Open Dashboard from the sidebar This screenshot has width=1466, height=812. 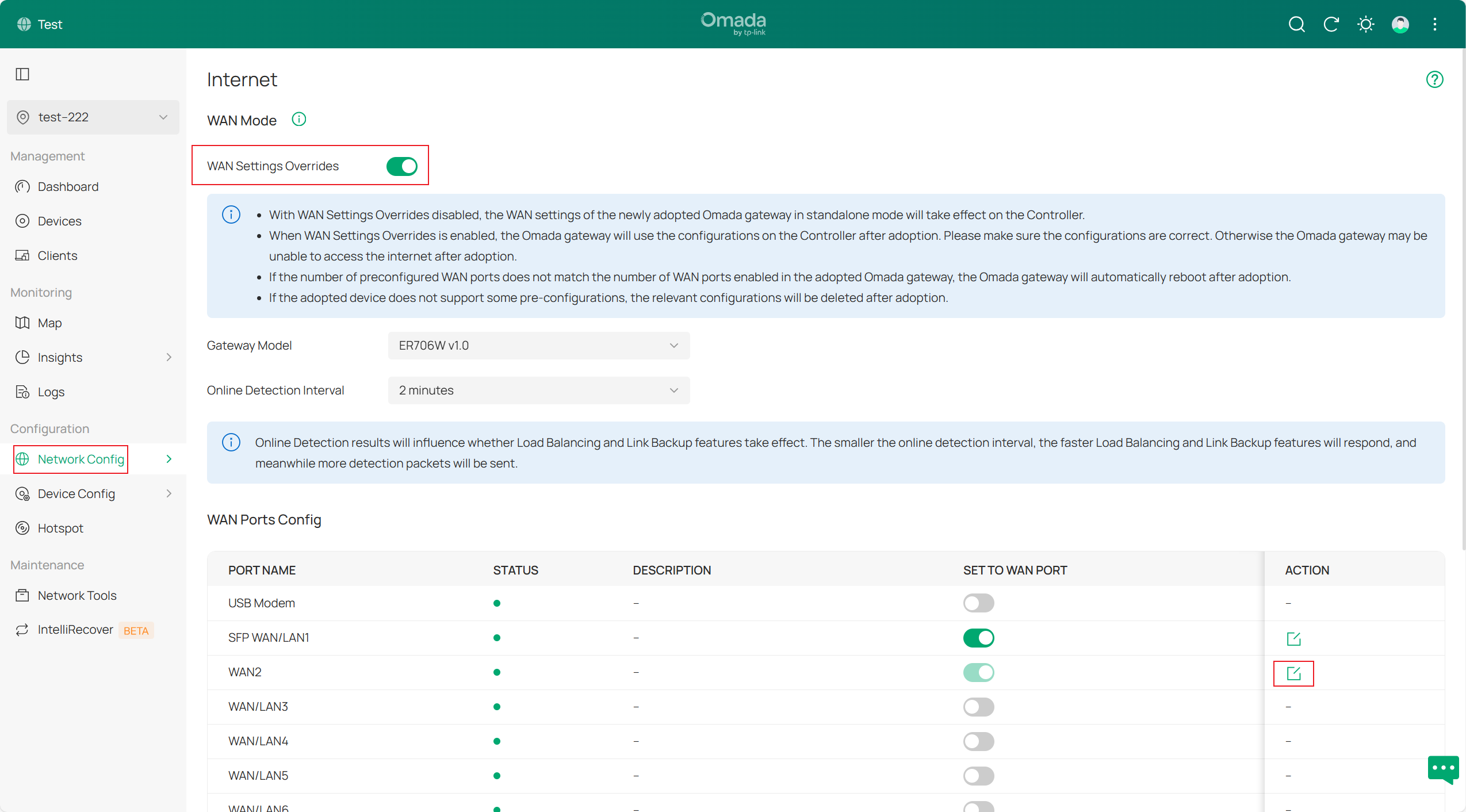click(68, 187)
